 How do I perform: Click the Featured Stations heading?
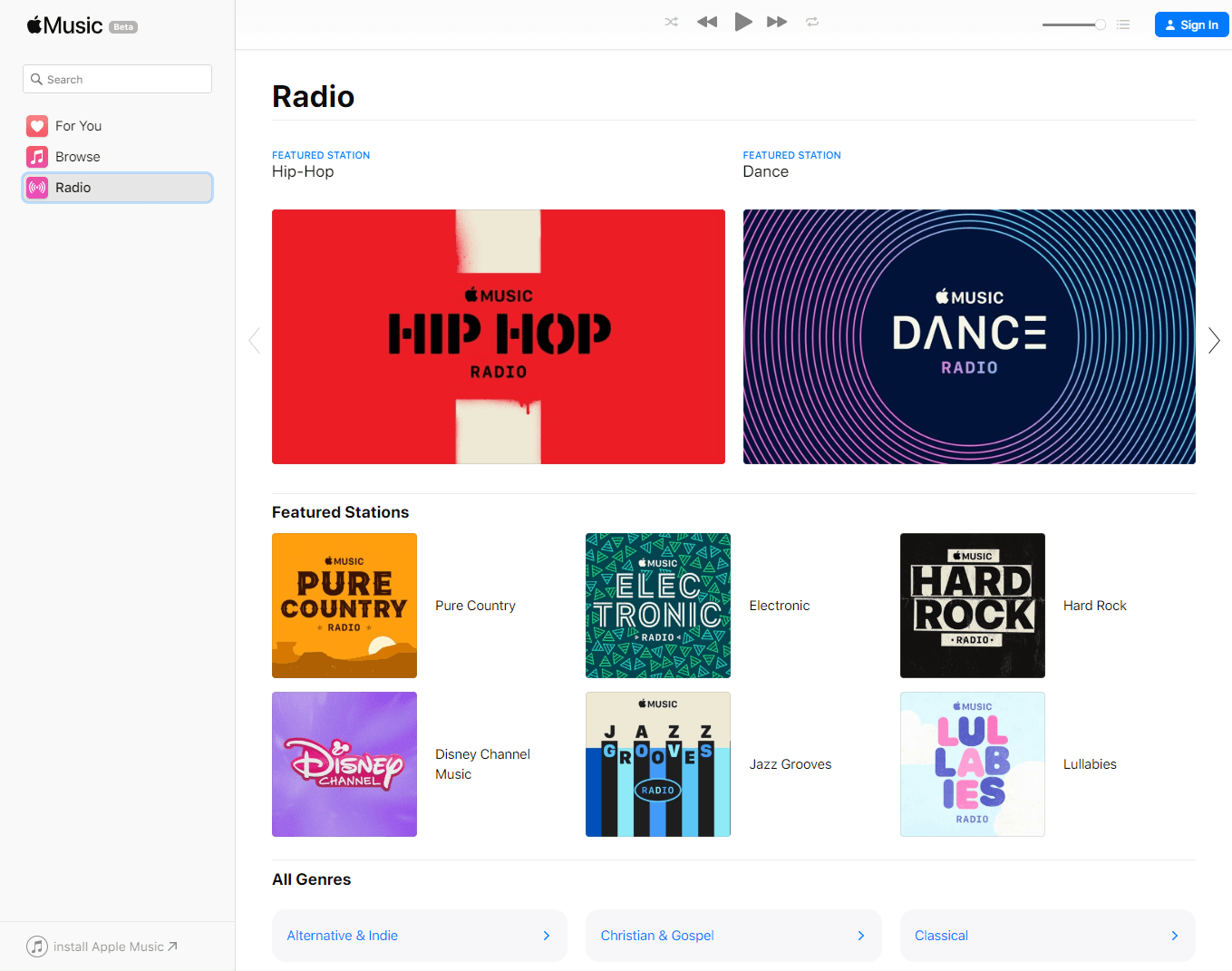pos(340,512)
